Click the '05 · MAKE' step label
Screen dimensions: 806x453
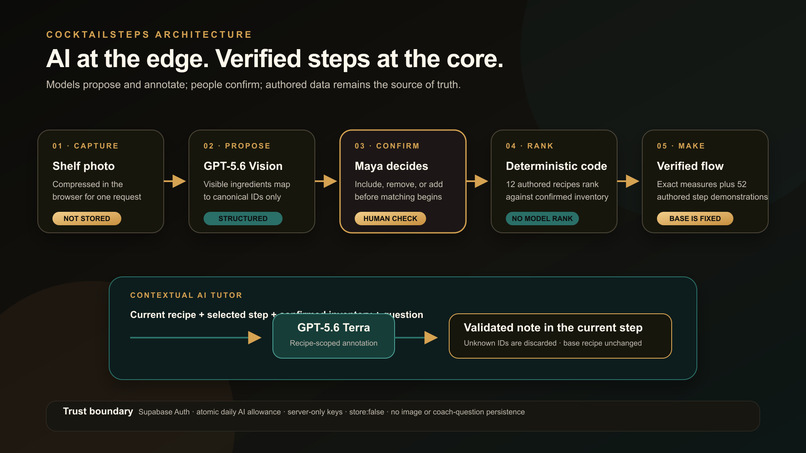(x=681, y=146)
